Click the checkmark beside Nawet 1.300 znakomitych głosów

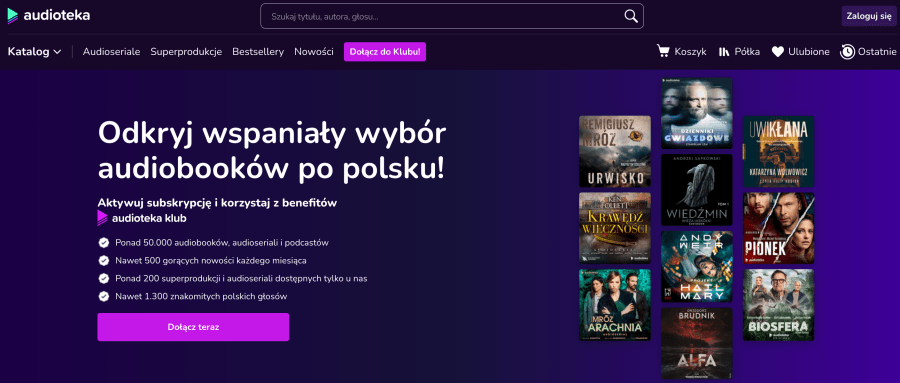(x=103, y=297)
